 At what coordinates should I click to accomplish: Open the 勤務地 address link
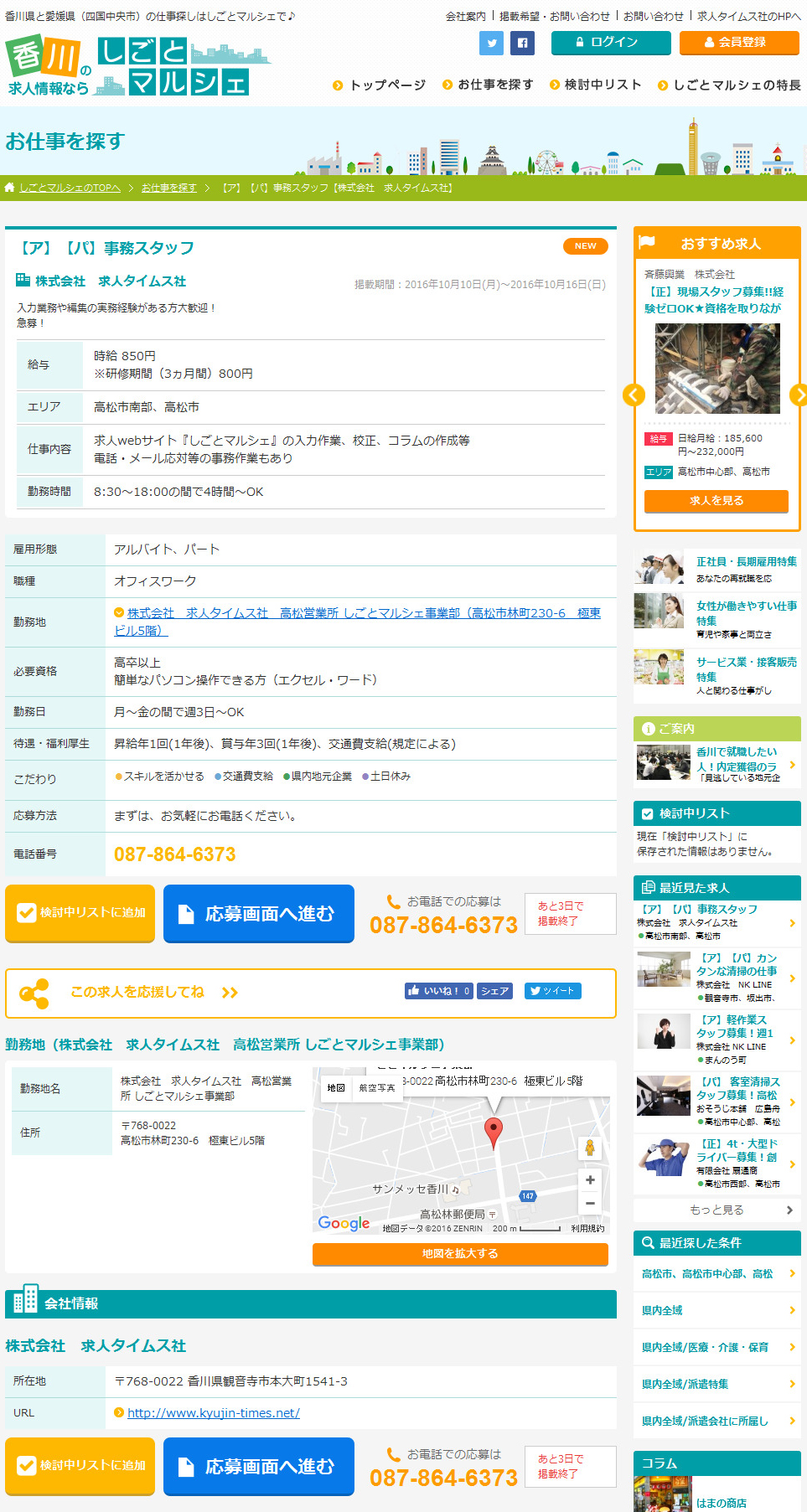[x=357, y=622]
